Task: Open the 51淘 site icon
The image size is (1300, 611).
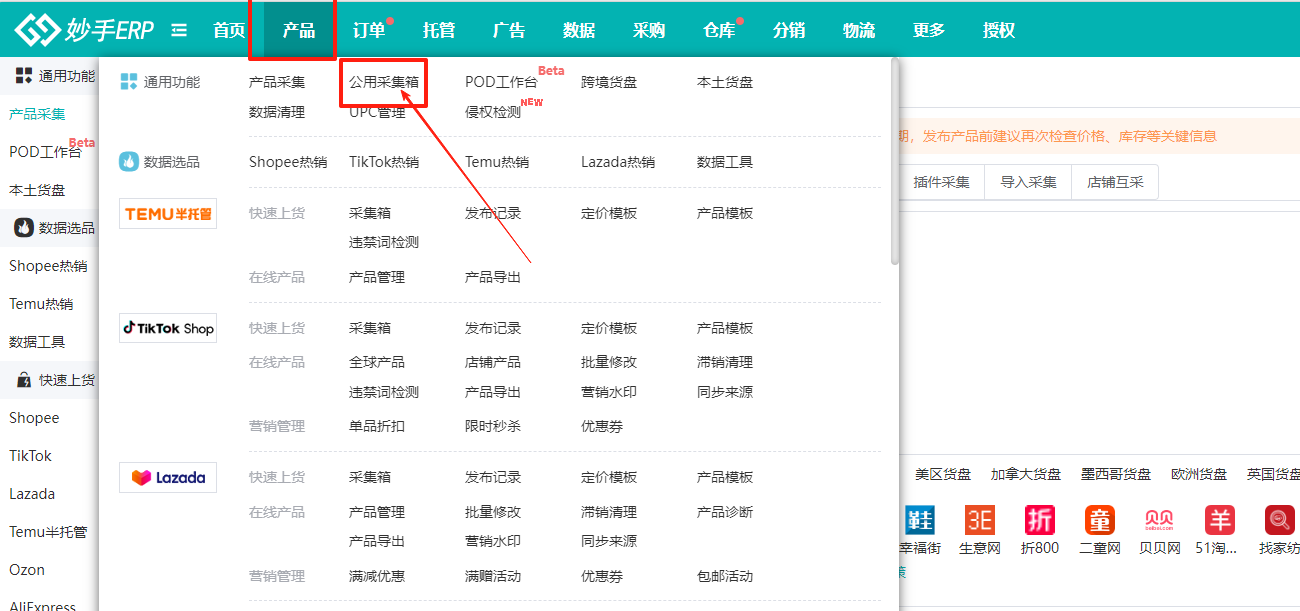Action: (x=1219, y=520)
